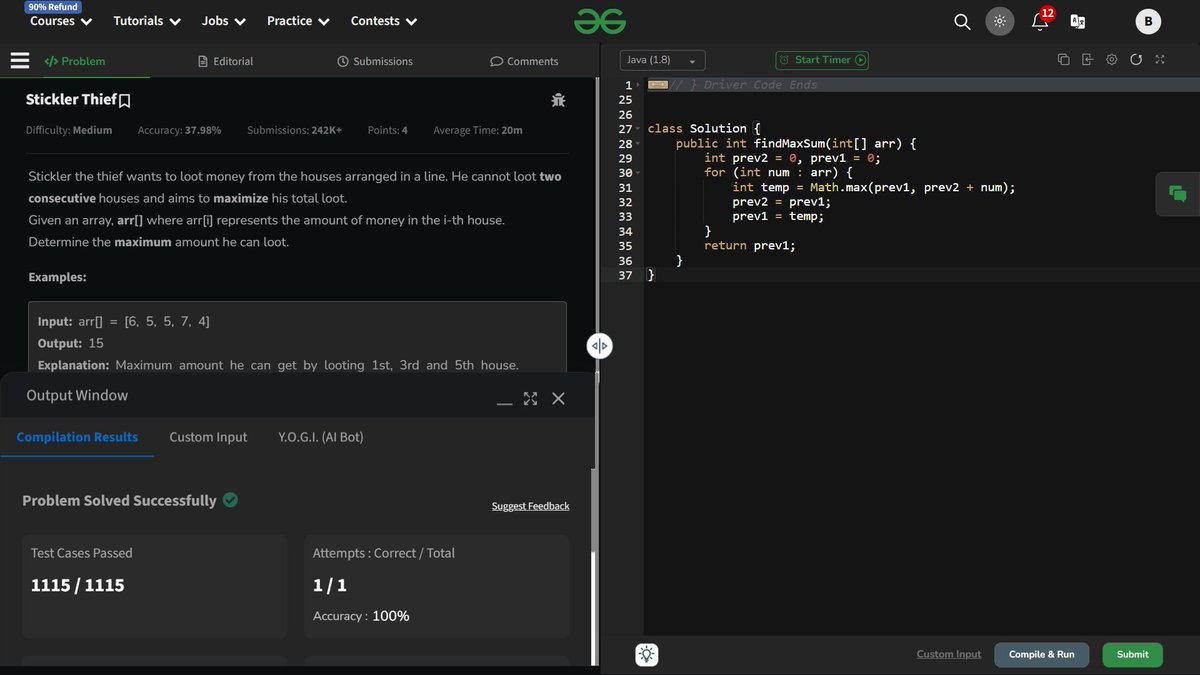Screen dimensions: 1200x675
Task: Expand the Practice menu
Action: point(298,21)
